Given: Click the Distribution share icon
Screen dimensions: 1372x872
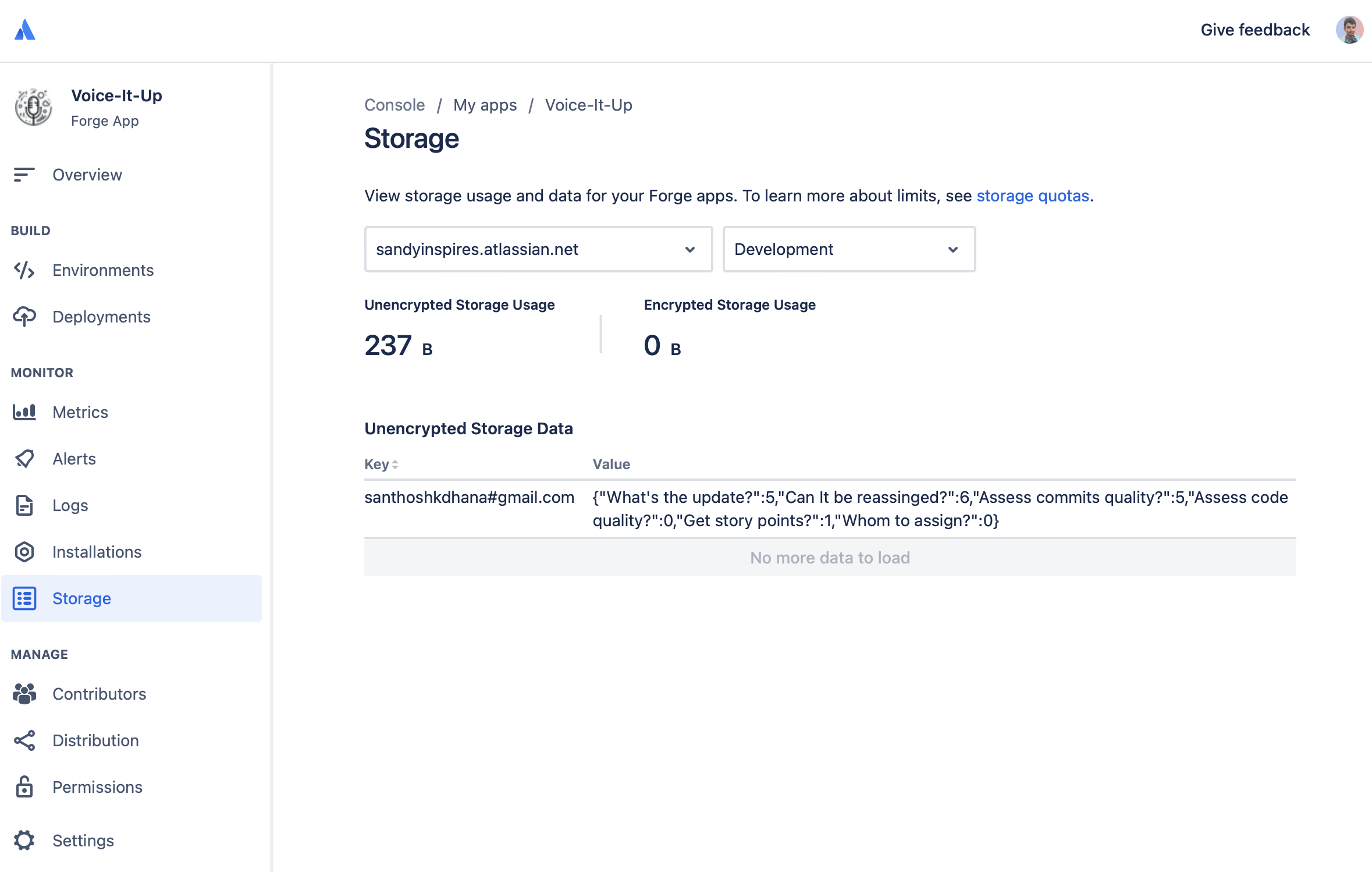Looking at the screenshot, I should tap(24, 740).
